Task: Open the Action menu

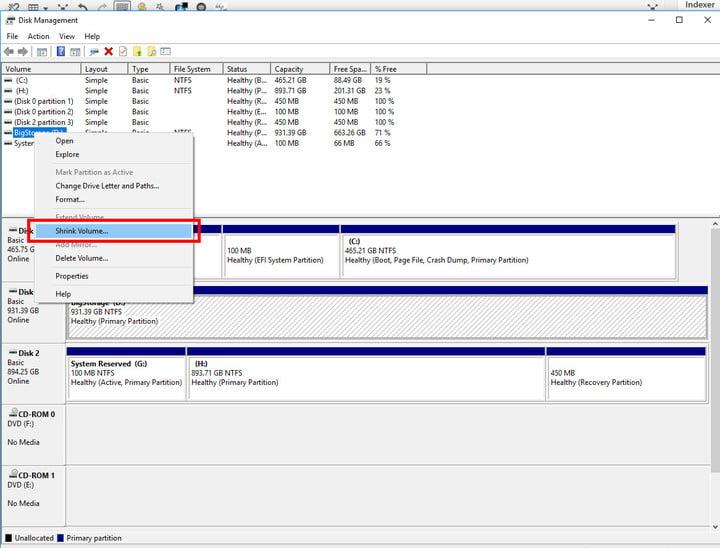Action: [x=39, y=36]
